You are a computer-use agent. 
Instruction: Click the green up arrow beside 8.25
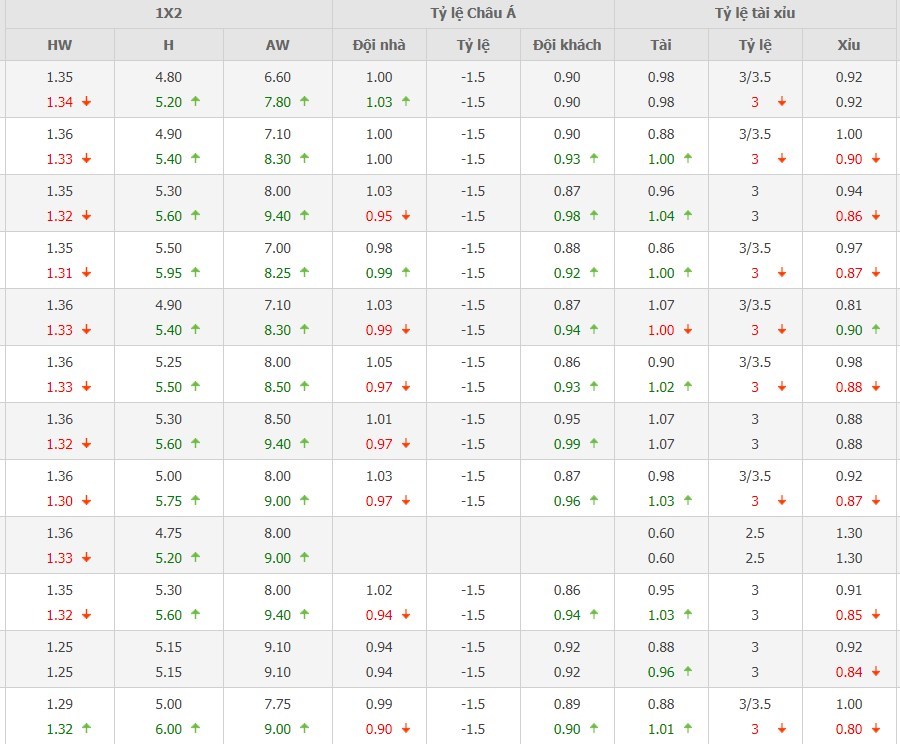tap(304, 273)
